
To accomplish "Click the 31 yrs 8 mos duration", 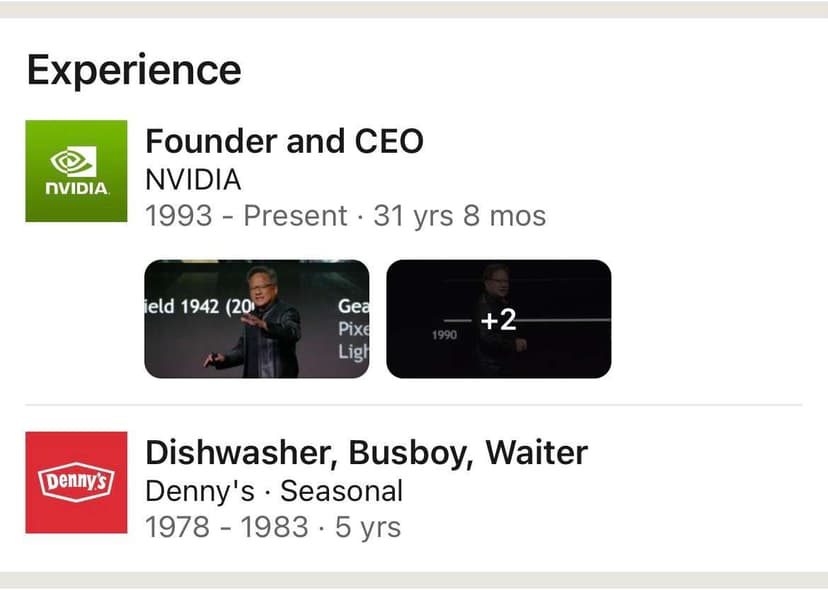I will 459,215.
